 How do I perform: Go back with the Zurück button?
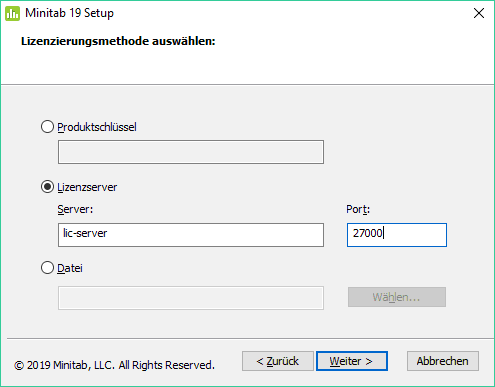click(x=278, y=361)
